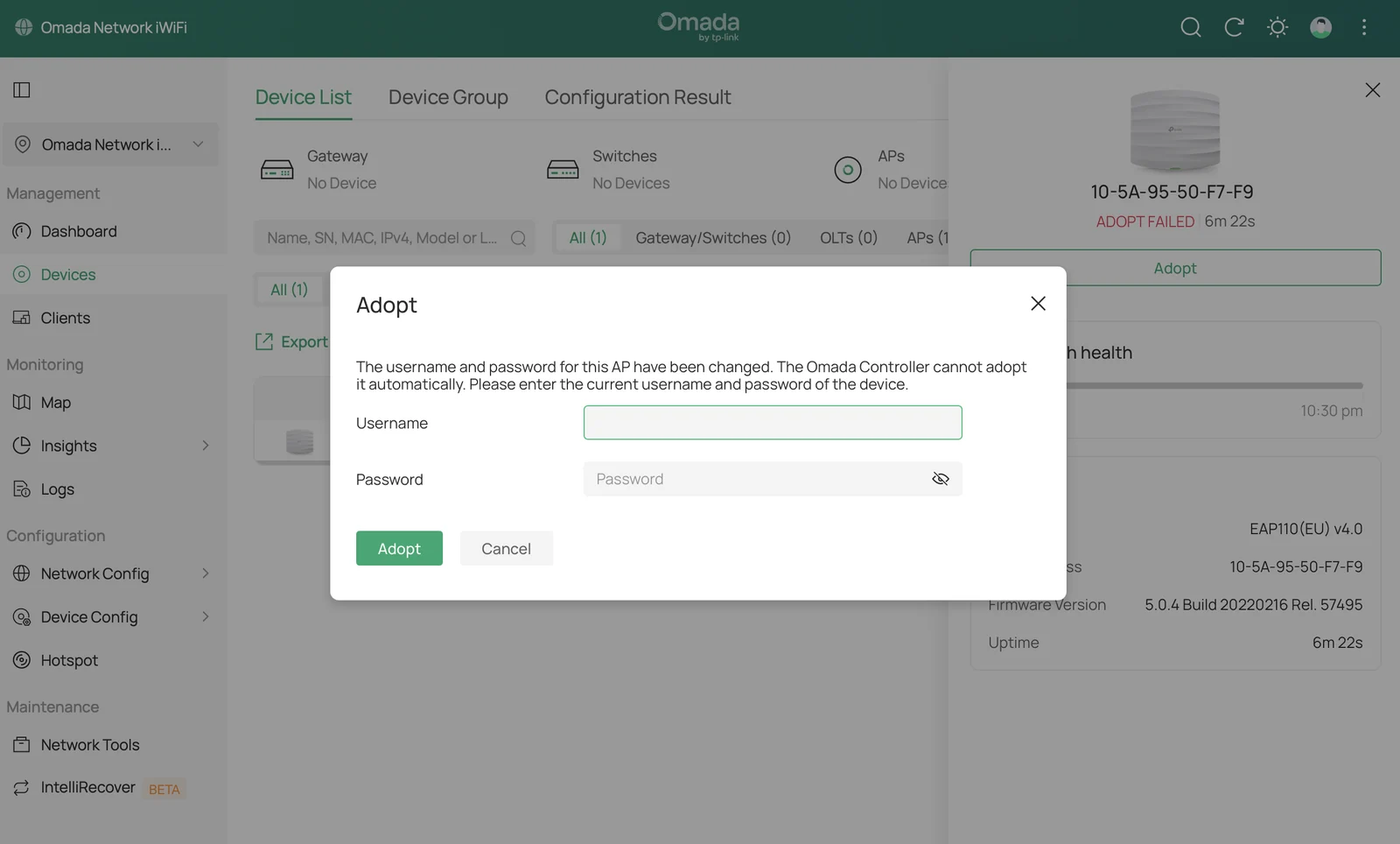Toggle password visibility eye icon
Image resolution: width=1400 pixels, height=844 pixels.
pos(941,479)
